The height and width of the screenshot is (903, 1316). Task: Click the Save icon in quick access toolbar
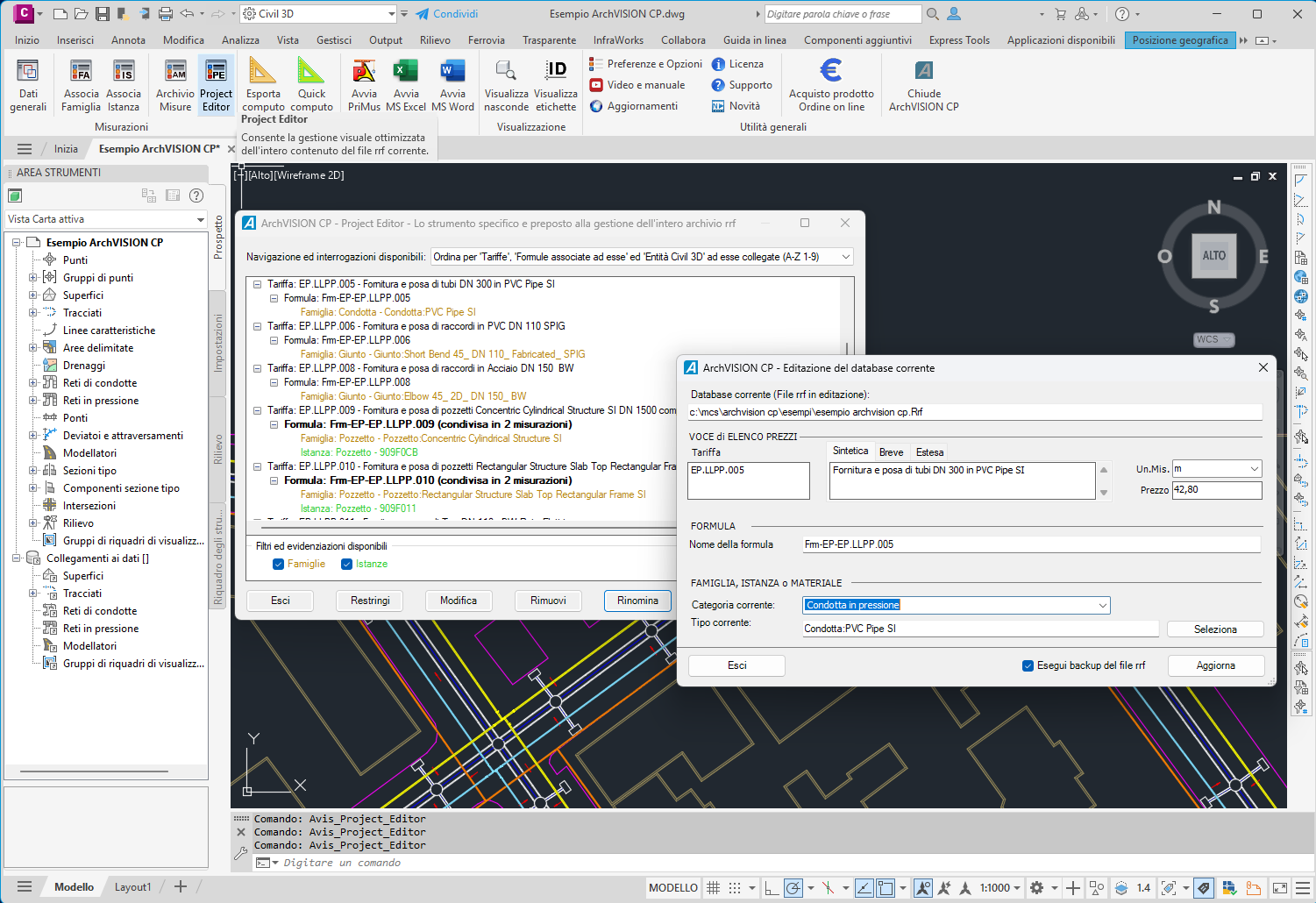103,14
